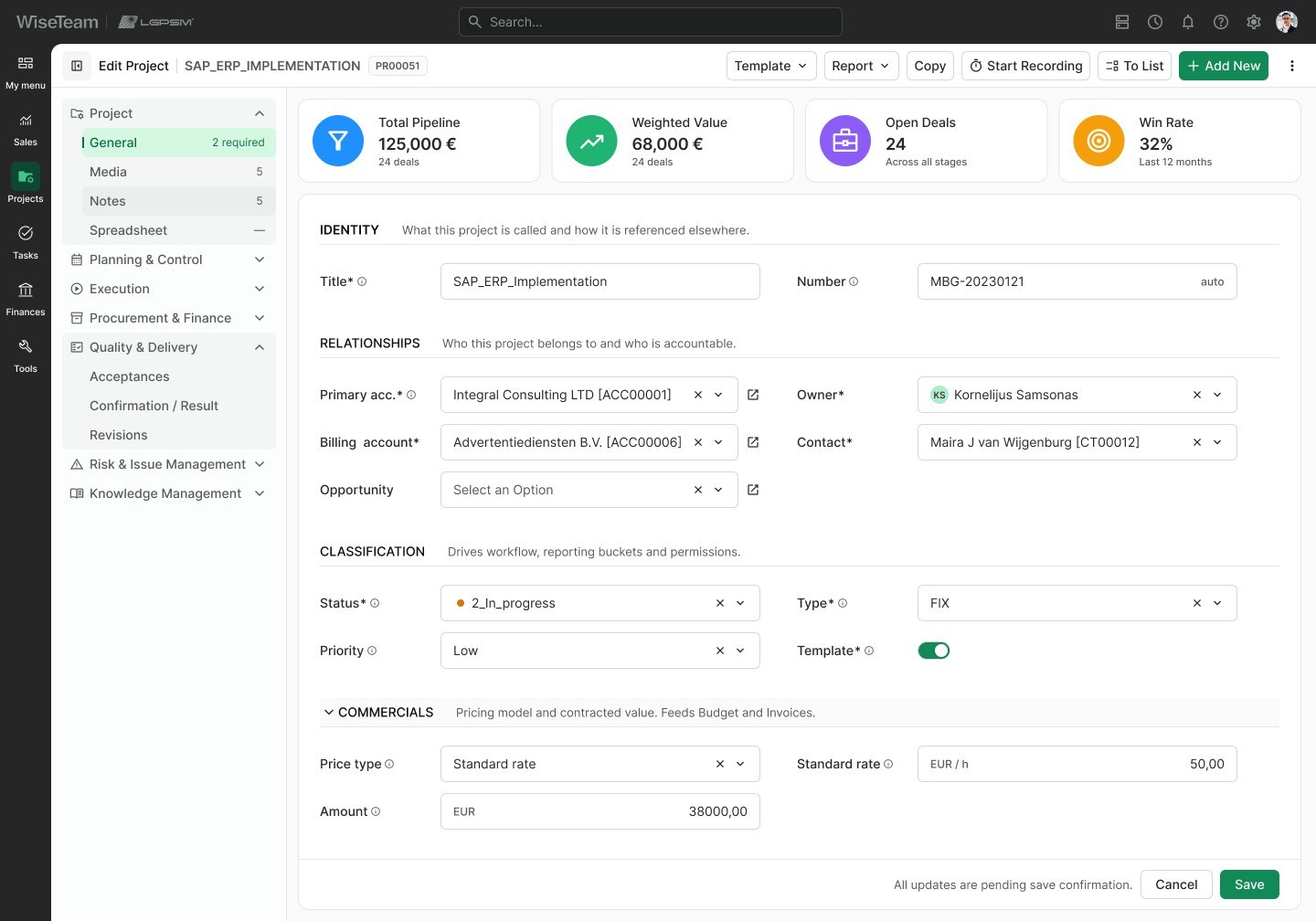This screenshot has width=1316, height=921.
Task: Go to Sales in left rail
Action: click(x=26, y=129)
